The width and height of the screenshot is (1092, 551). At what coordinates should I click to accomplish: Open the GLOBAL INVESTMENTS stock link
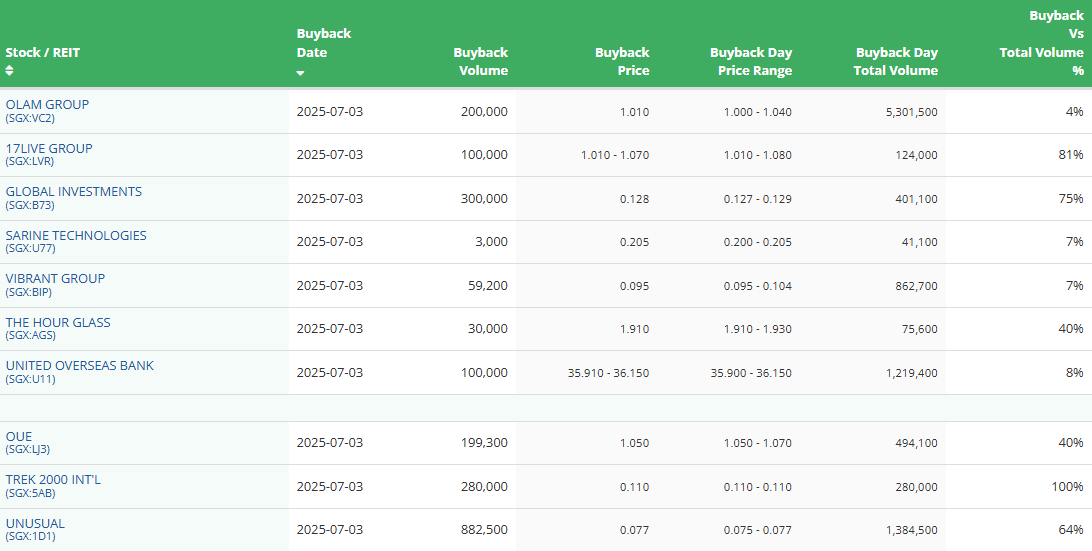74,192
